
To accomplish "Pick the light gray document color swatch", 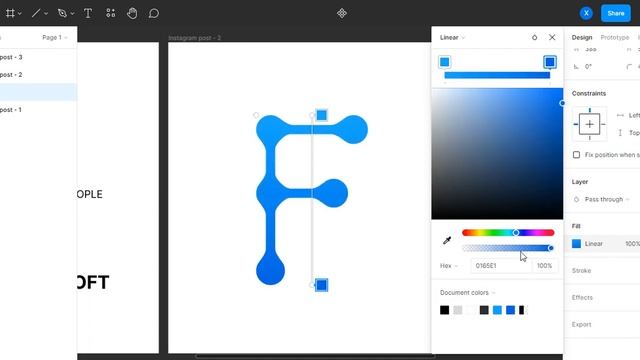I will (458, 310).
